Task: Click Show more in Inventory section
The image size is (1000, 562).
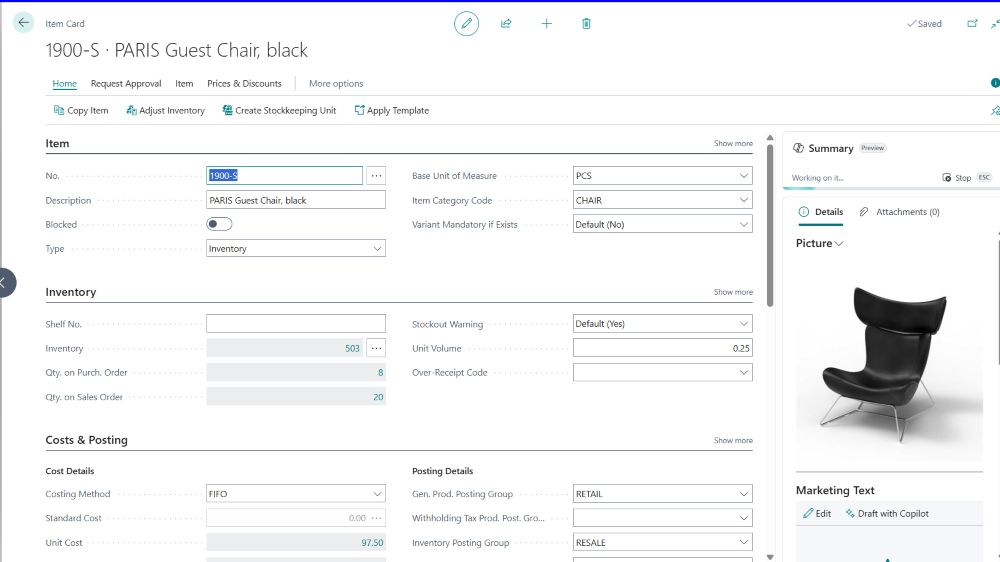Action: (733, 293)
